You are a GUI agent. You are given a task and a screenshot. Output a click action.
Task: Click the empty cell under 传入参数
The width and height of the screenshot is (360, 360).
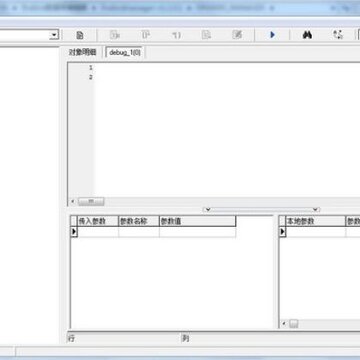tap(98, 232)
